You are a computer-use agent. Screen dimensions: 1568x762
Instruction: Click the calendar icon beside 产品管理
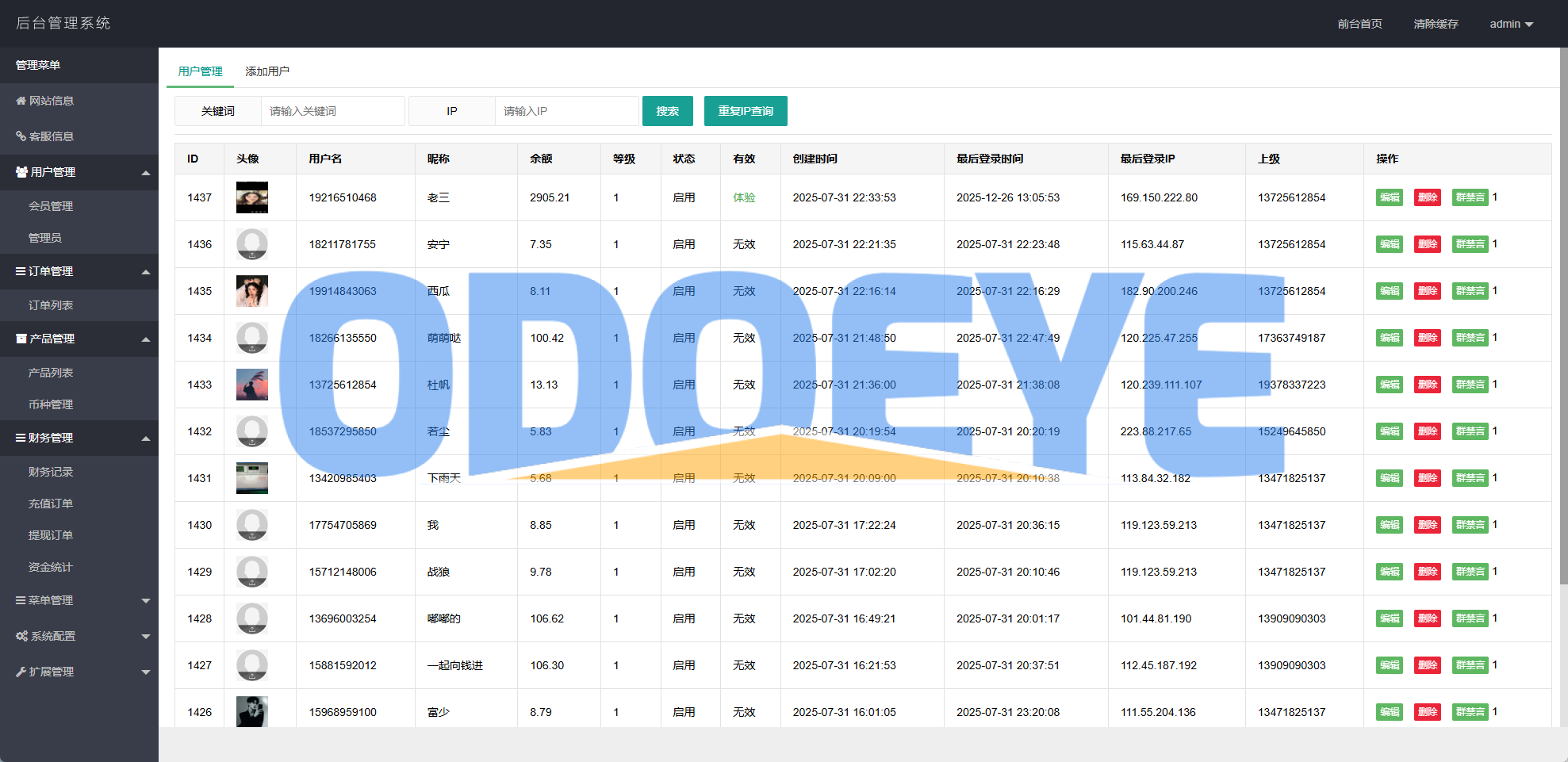coord(21,339)
